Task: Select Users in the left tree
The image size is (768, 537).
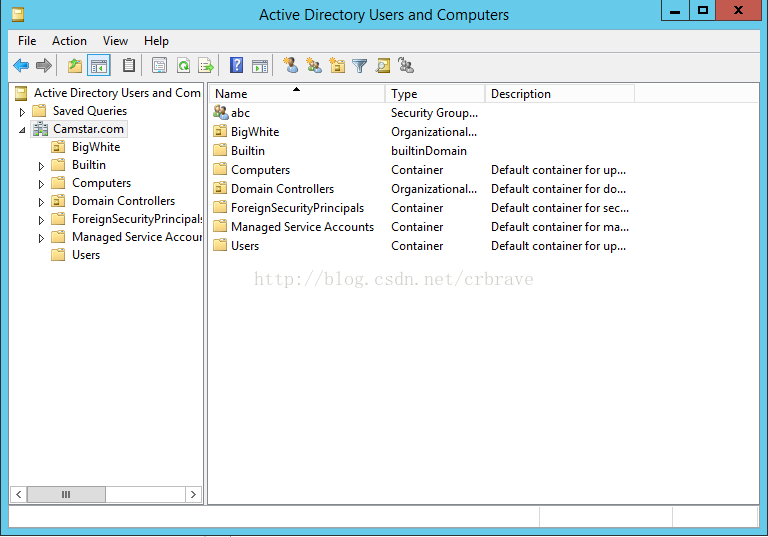Action: (x=86, y=255)
